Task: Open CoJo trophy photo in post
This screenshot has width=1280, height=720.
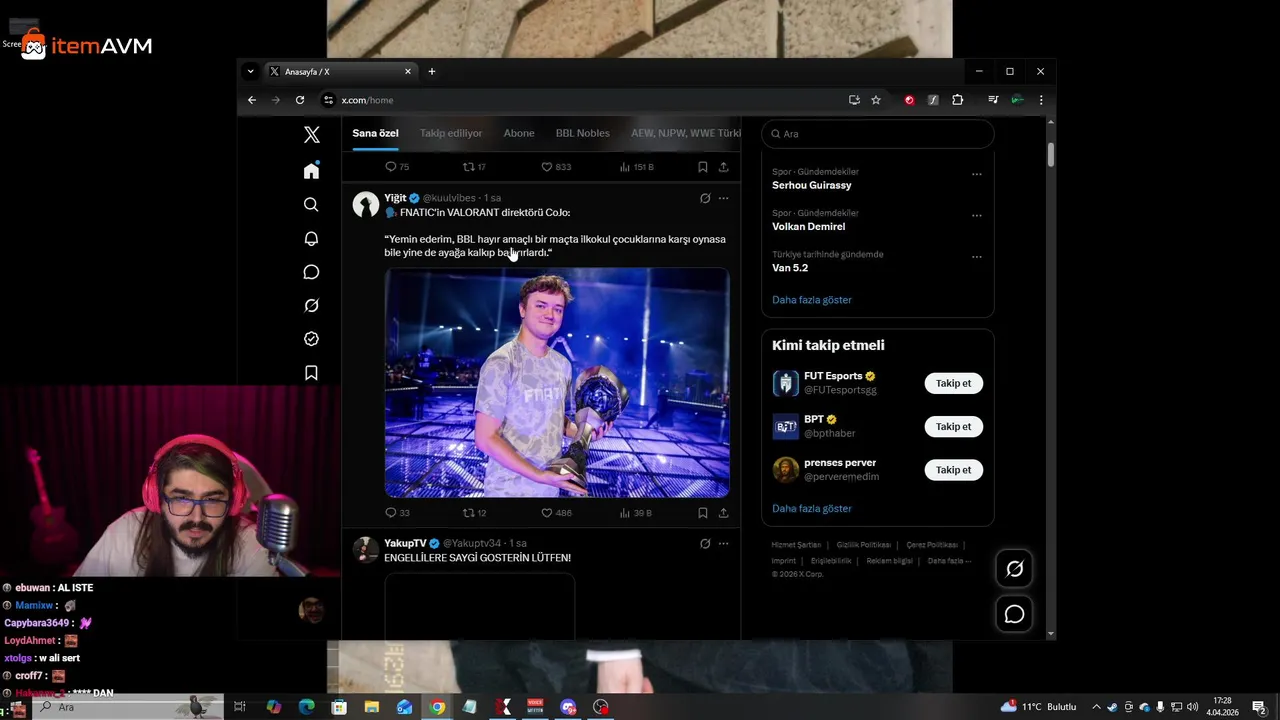Action: (557, 382)
